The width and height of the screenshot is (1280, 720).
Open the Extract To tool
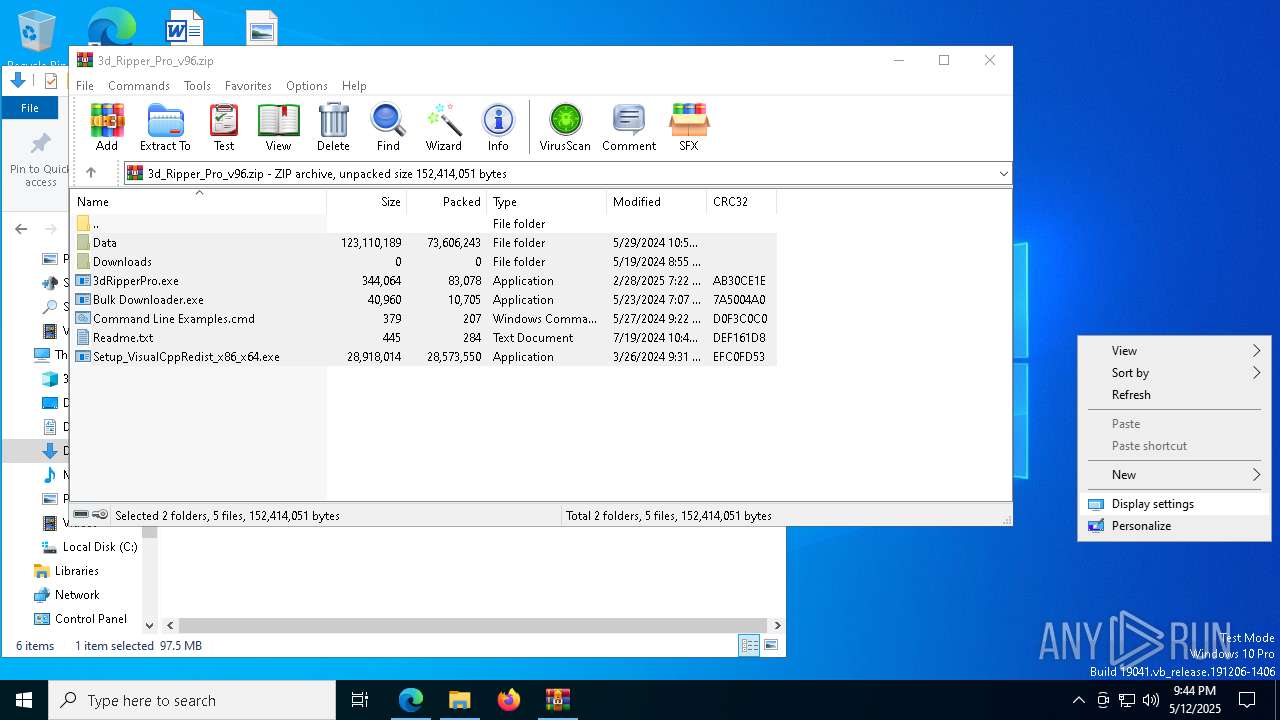[165, 127]
